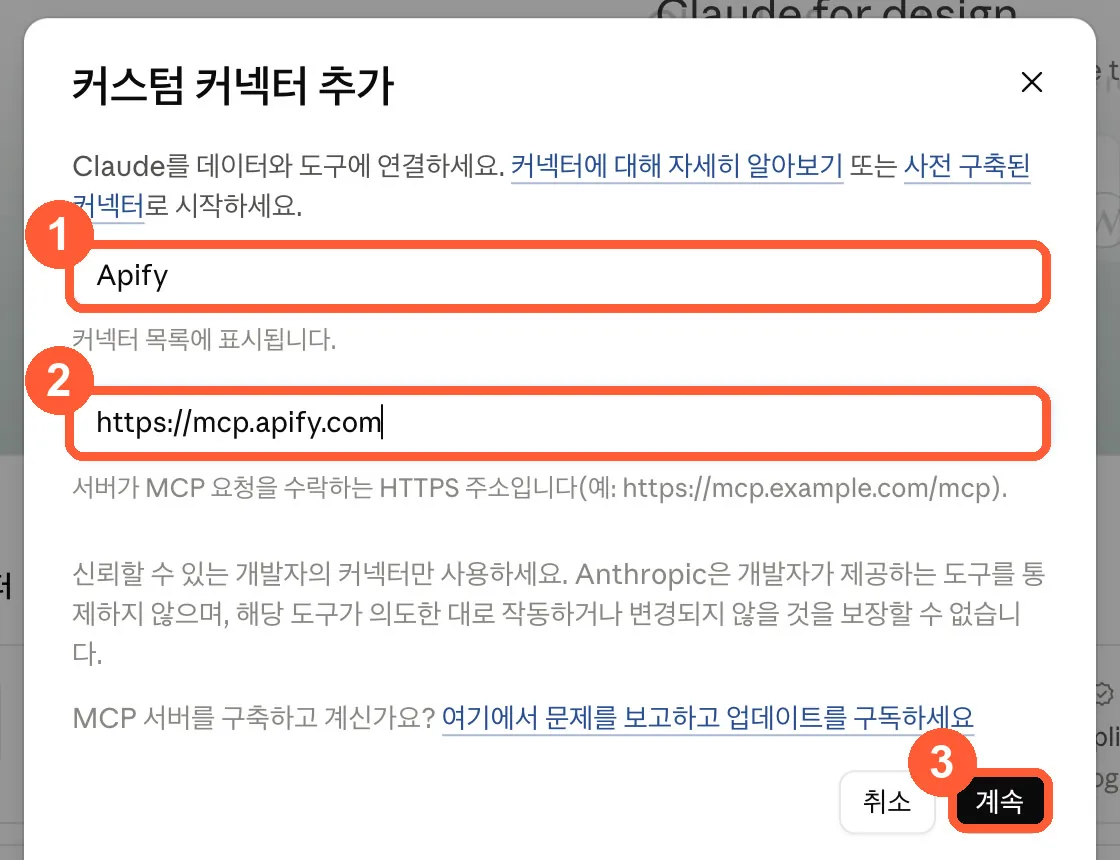Click the '커스텀 커넥터 추가' dialog title
The width and height of the screenshot is (1120, 860).
click(233, 85)
